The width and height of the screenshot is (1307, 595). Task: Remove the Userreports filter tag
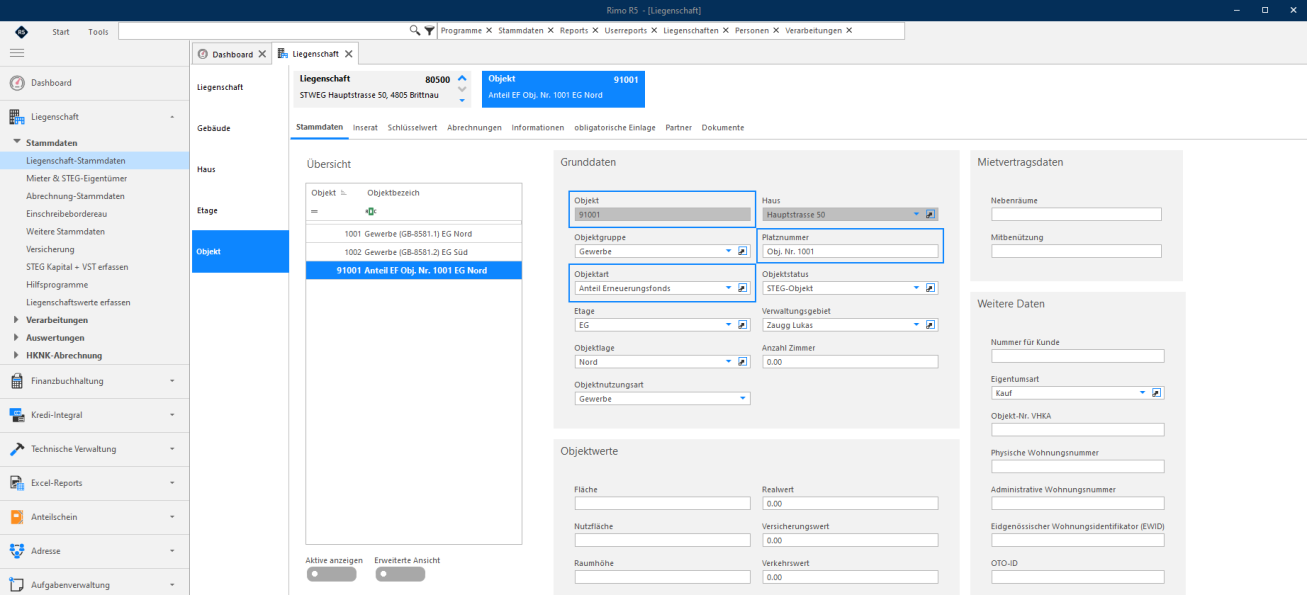pos(655,31)
